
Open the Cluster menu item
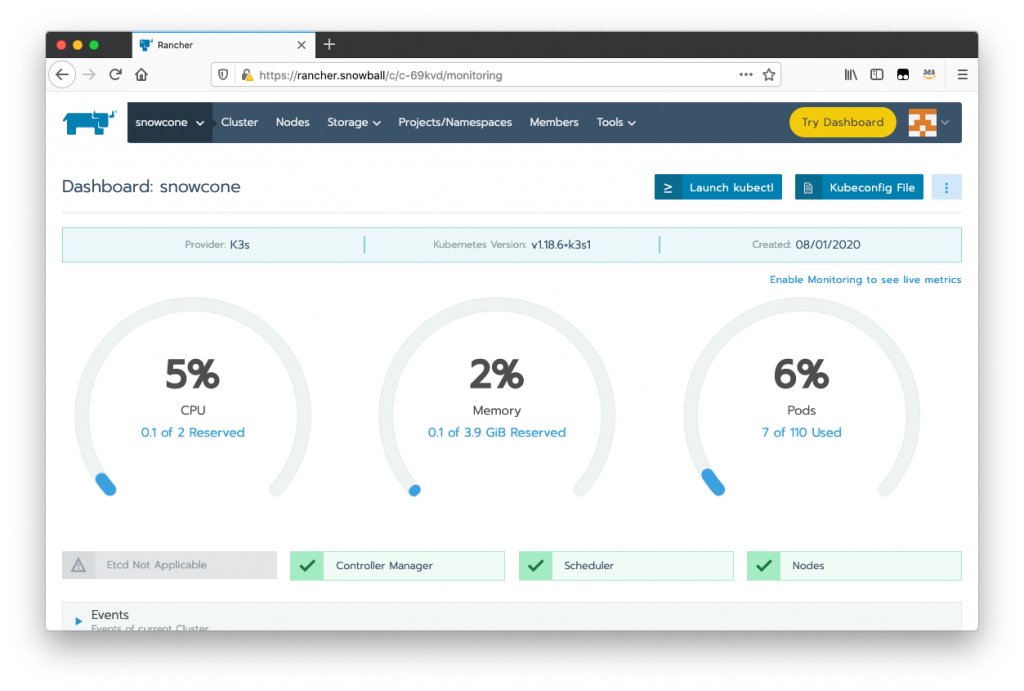239,122
